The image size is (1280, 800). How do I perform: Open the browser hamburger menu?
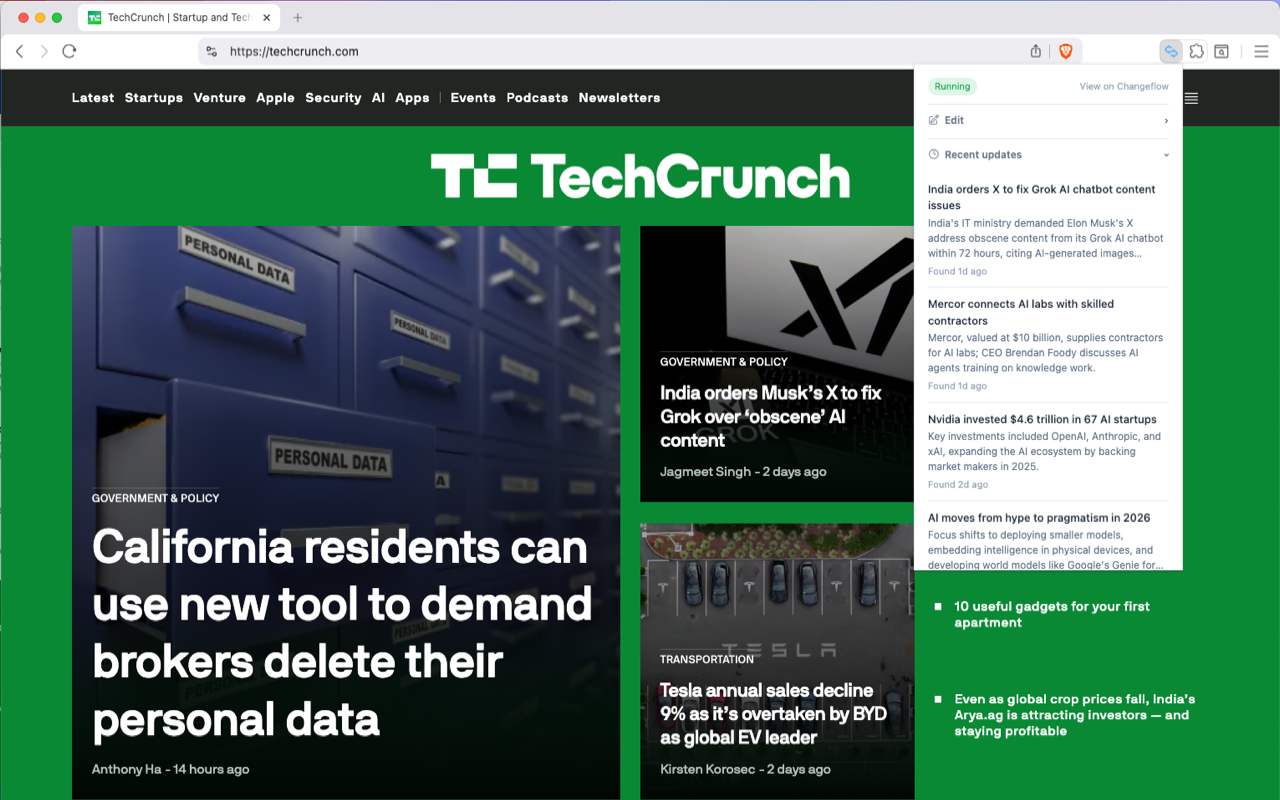(1259, 50)
